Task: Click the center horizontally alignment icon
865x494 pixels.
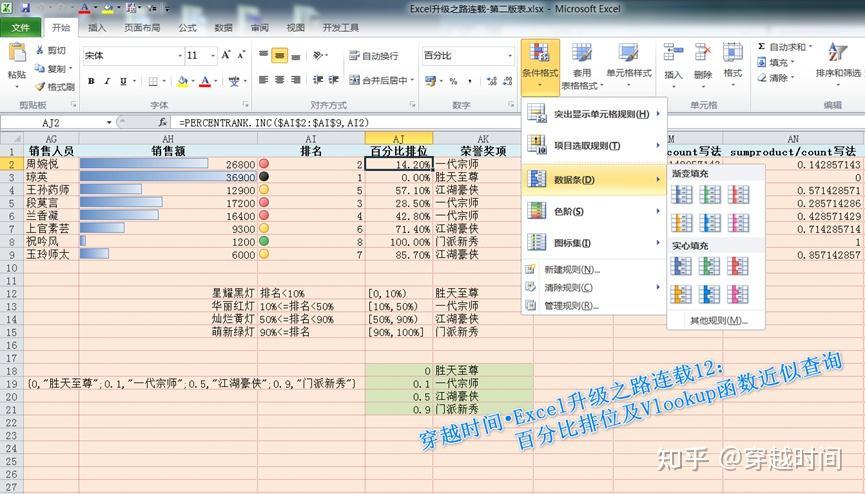Action: coord(280,80)
